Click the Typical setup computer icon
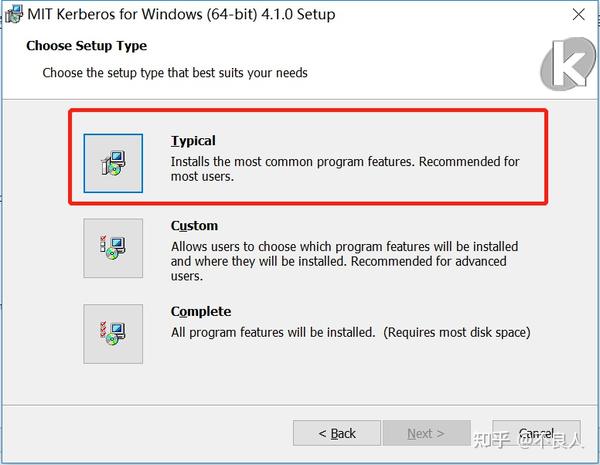Image resolution: width=600 pixels, height=465 pixels. tap(113, 163)
